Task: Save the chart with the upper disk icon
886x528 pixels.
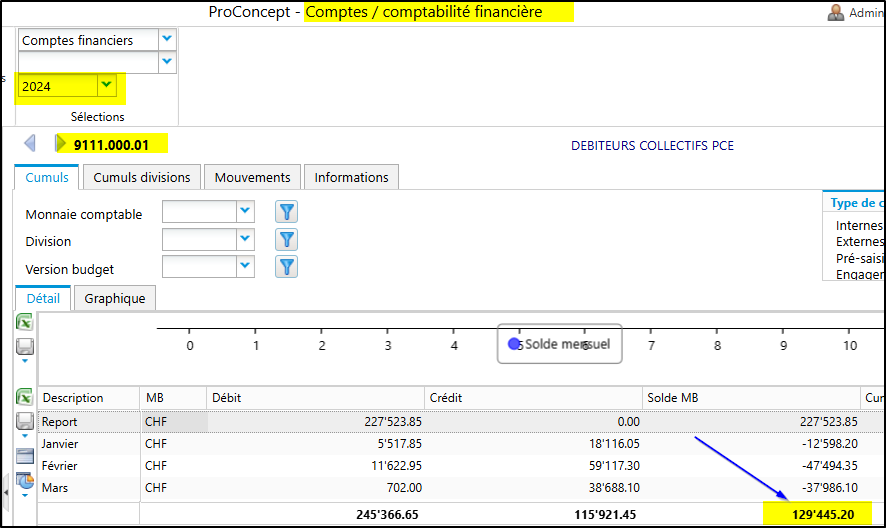Action: coord(24,347)
